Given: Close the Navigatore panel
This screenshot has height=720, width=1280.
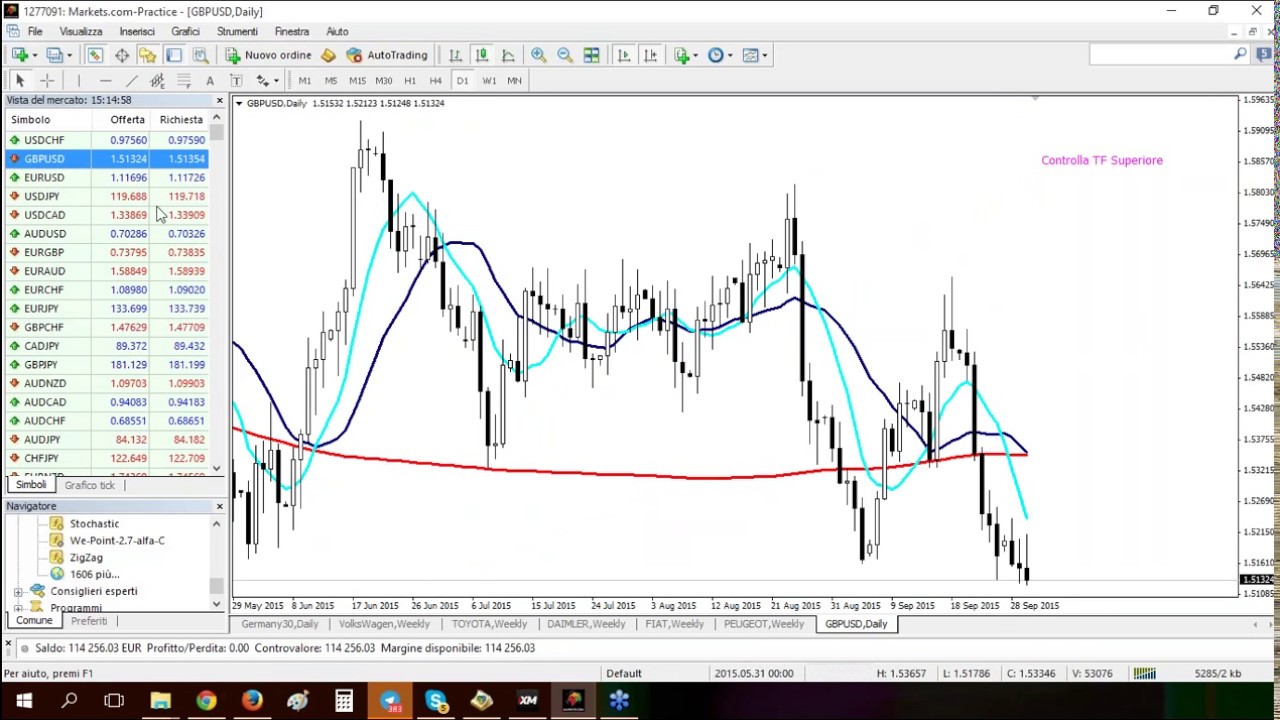Looking at the screenshot, I should [219, 506].
